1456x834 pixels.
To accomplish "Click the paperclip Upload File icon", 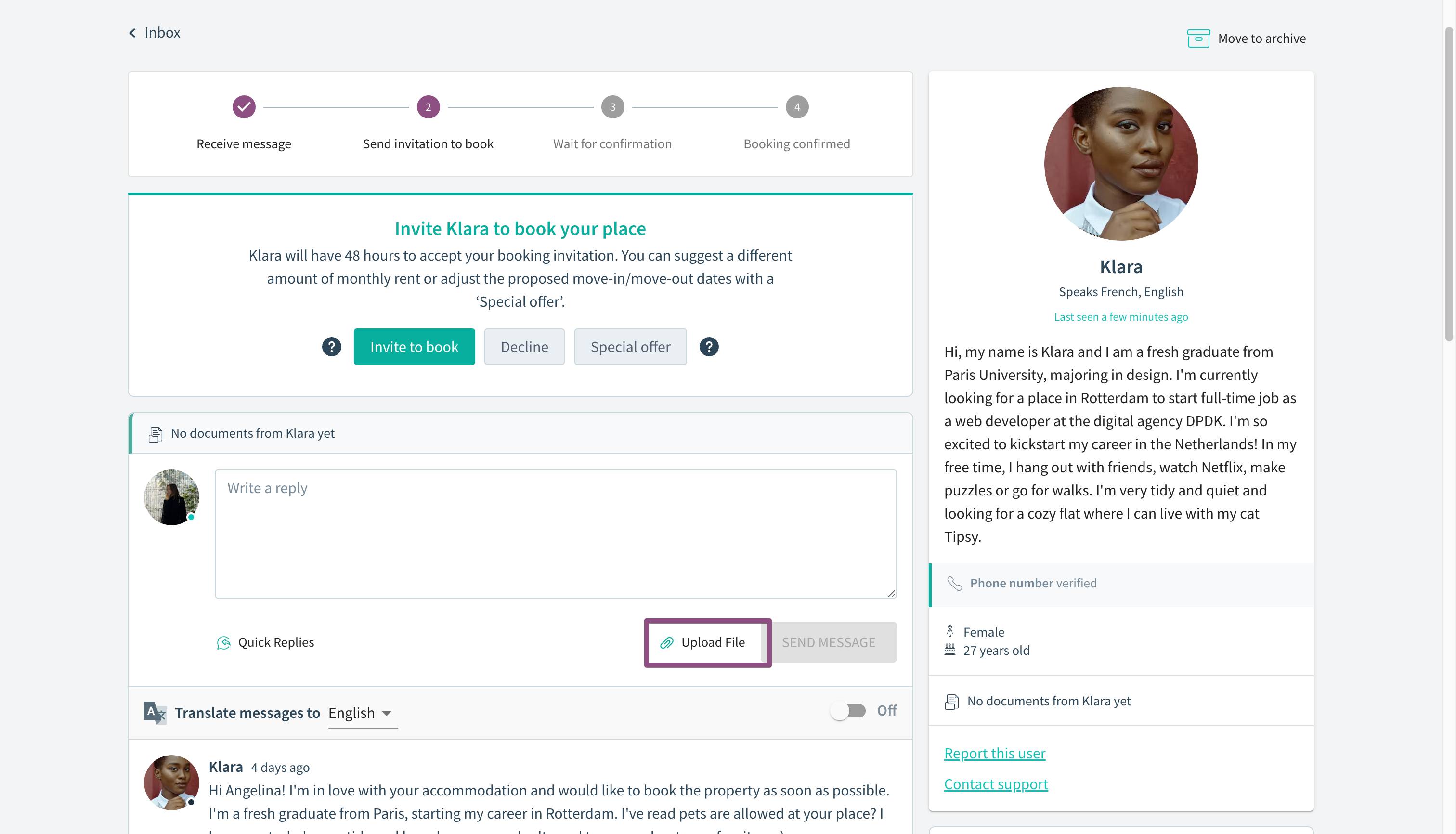I will click(666, 643).
